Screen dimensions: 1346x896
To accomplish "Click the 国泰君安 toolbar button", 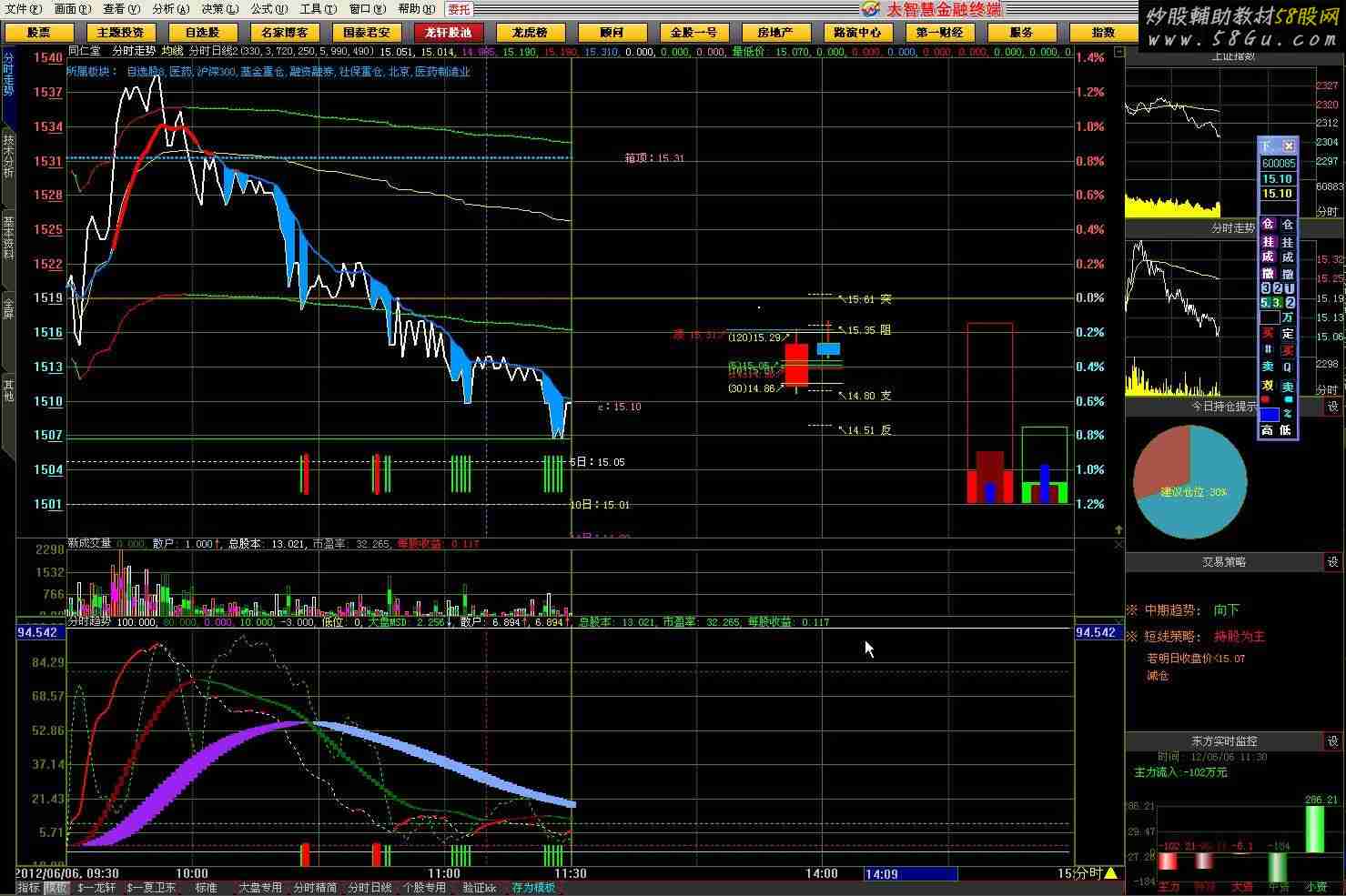I will [366, 32].
